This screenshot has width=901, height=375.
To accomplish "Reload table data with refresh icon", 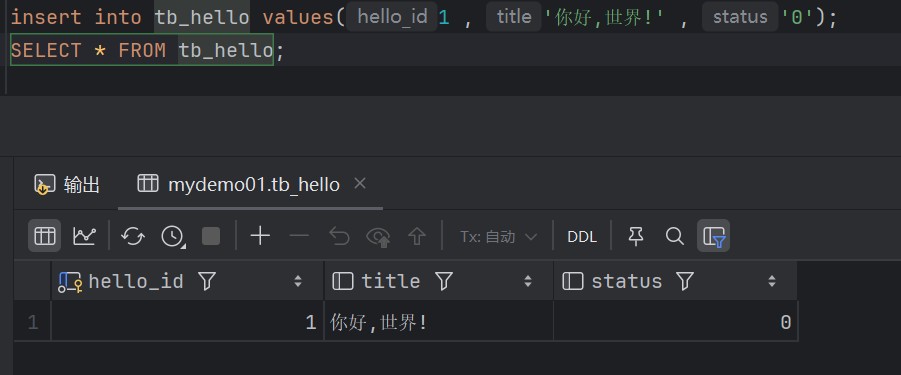I will (x=133, y=236).
